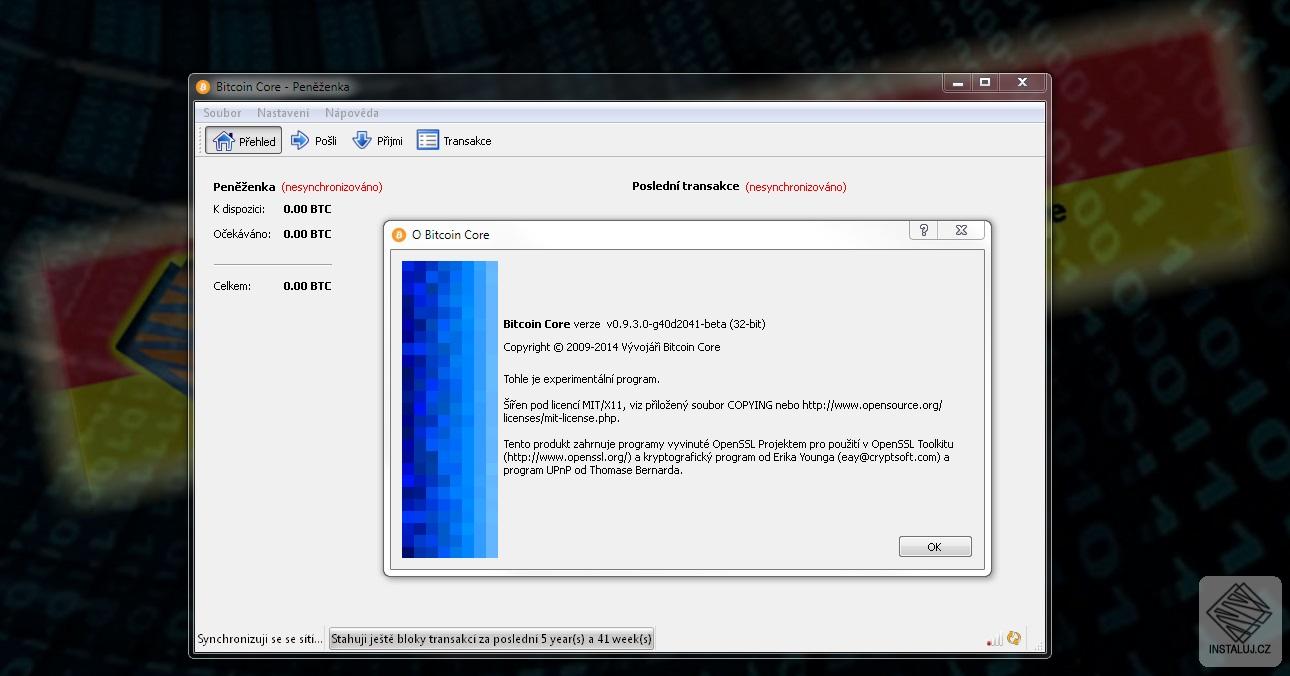Minimize the Bitcoin Core window

[x=957, y=82]
